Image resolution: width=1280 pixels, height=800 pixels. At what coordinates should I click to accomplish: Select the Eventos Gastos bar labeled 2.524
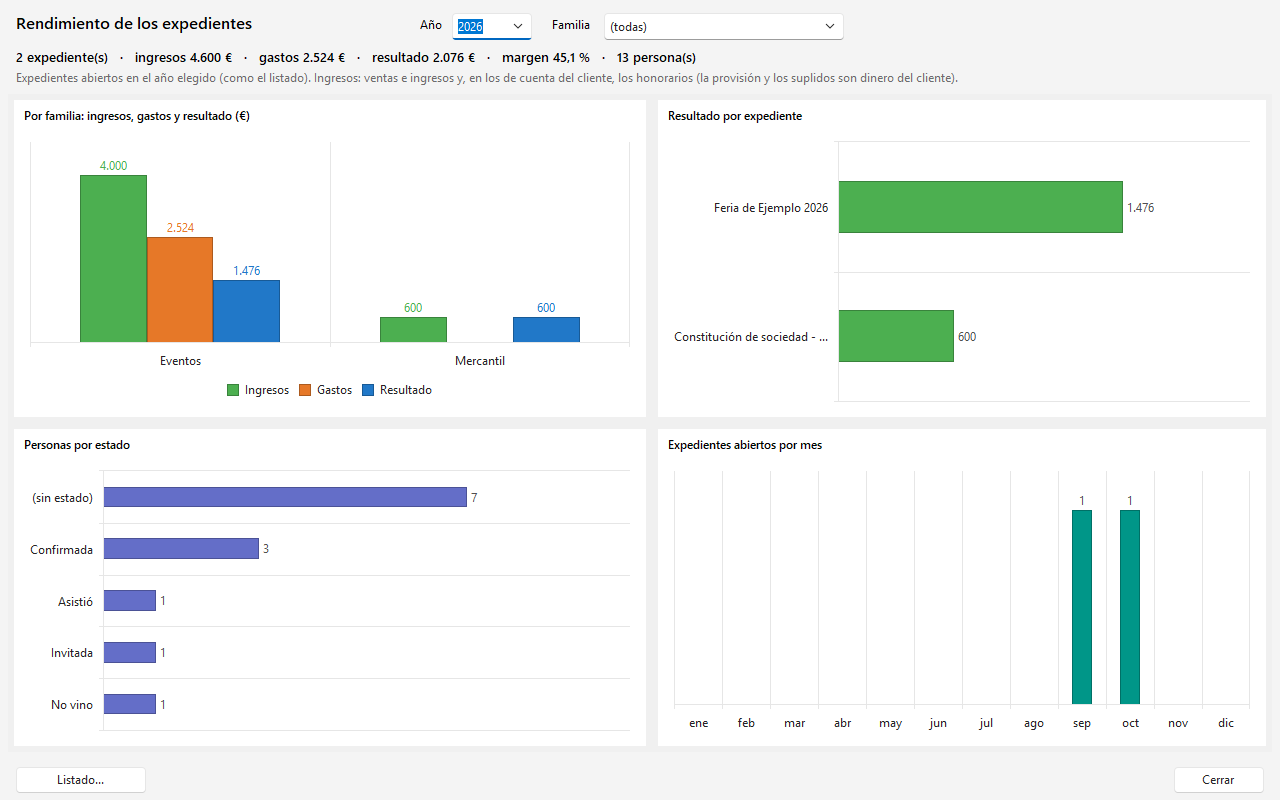coord(180,289)
